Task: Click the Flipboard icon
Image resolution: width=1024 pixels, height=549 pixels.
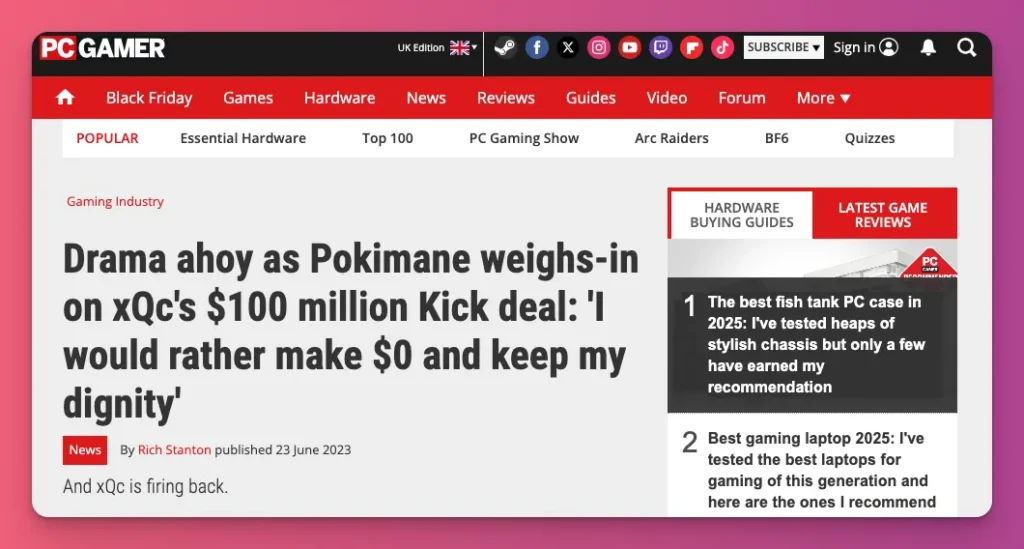Action: click(x=691, y=47)
